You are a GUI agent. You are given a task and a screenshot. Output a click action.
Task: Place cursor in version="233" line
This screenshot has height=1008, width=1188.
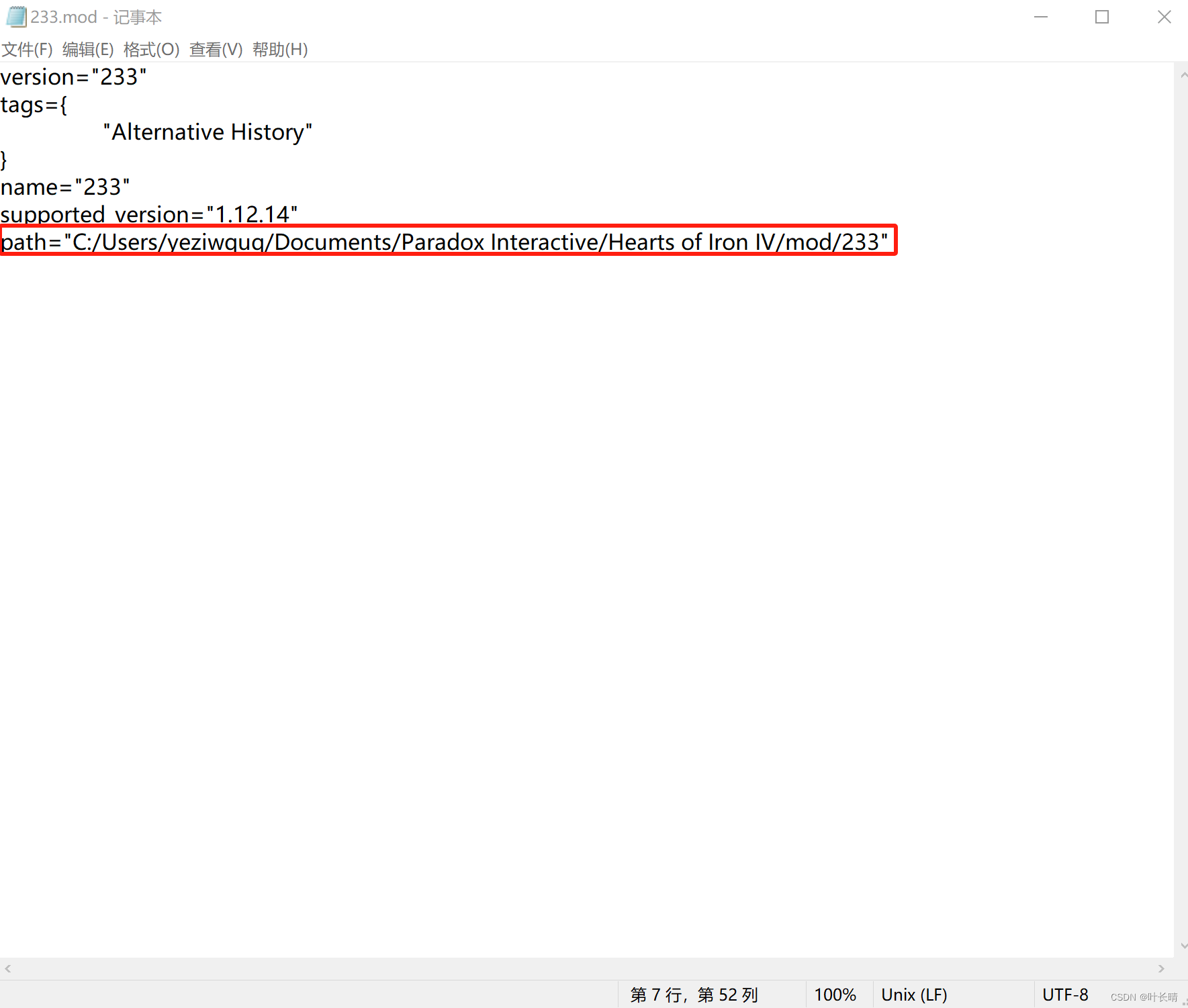point(73,77)
